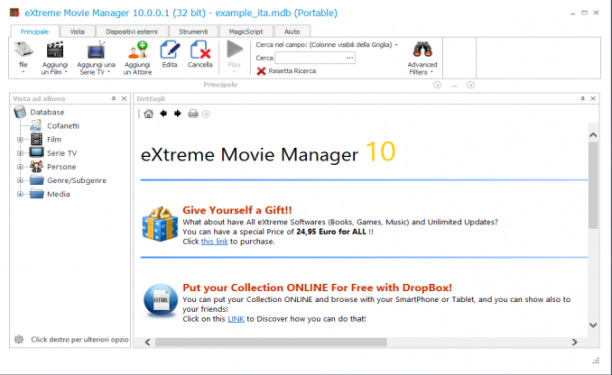This screenshot has width=612, height=375.
Task: Select Media in the tree
Action: coord(59,194)
